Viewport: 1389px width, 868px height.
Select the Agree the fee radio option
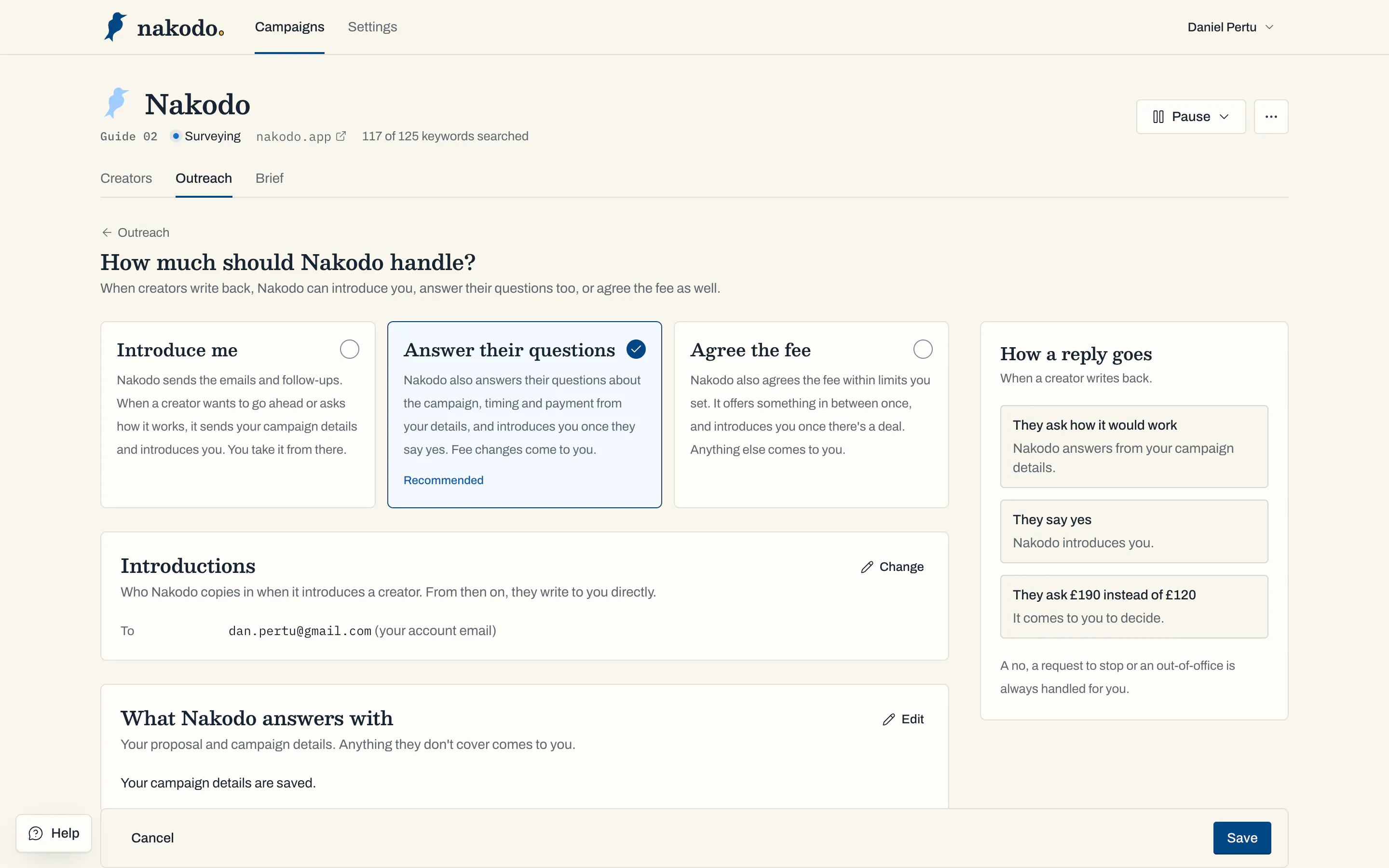point(923,349)
